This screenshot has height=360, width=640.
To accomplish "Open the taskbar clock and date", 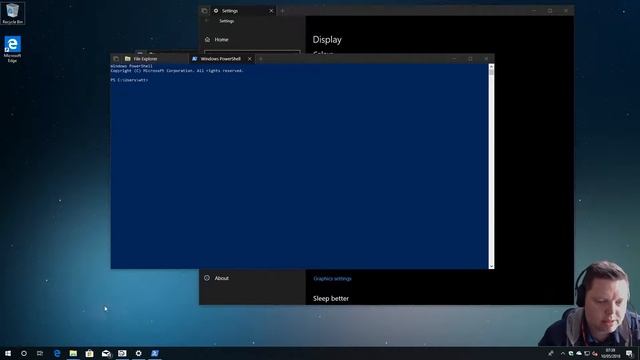I will 610,353.
